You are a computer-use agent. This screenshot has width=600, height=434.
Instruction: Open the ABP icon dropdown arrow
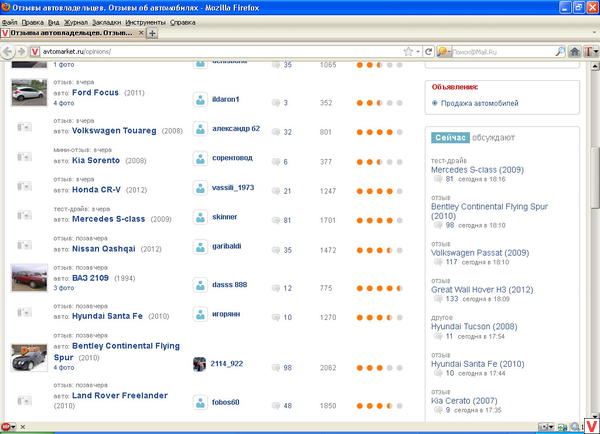point(14,427)
